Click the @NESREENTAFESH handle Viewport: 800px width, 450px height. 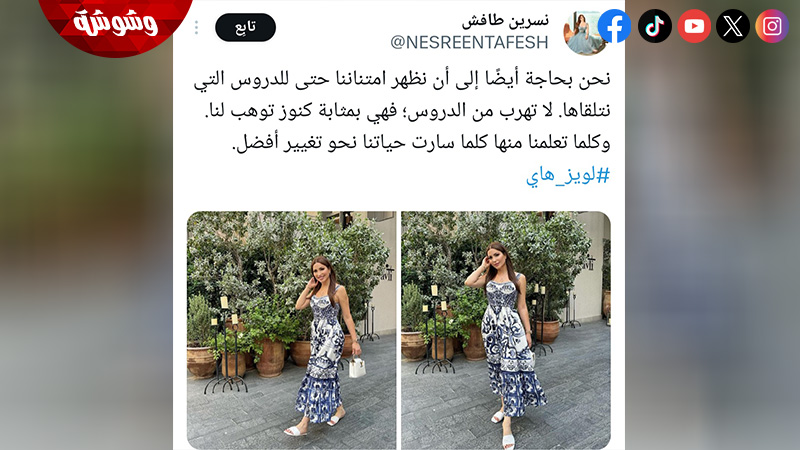coord(469,42)
